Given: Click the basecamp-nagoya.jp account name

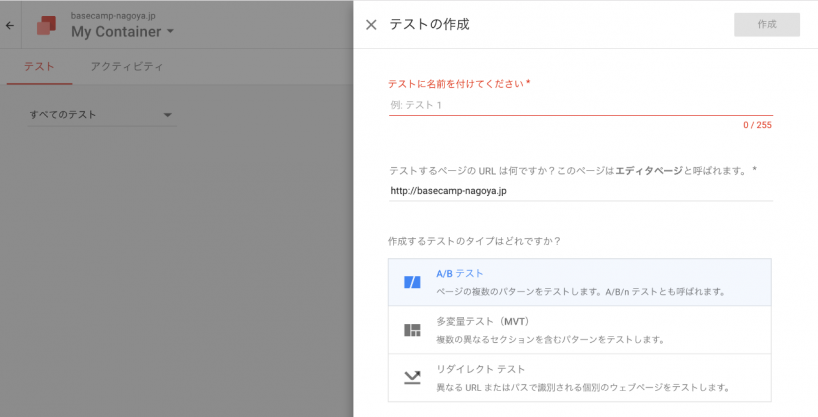Looking at the screenshot, I should coord(112,16).
